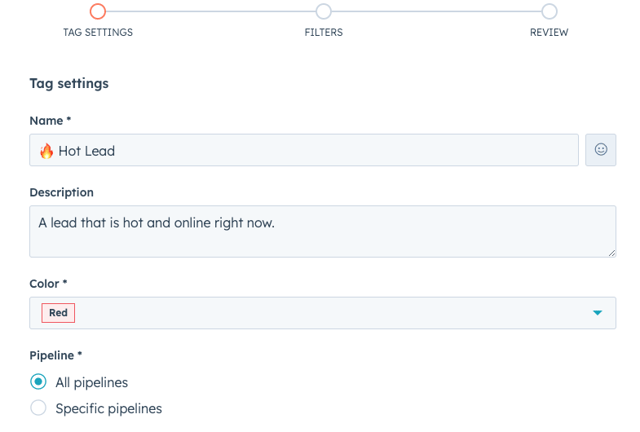Click inside the Description text area
Screen dimensions: 640x432
tap(322, 232)
